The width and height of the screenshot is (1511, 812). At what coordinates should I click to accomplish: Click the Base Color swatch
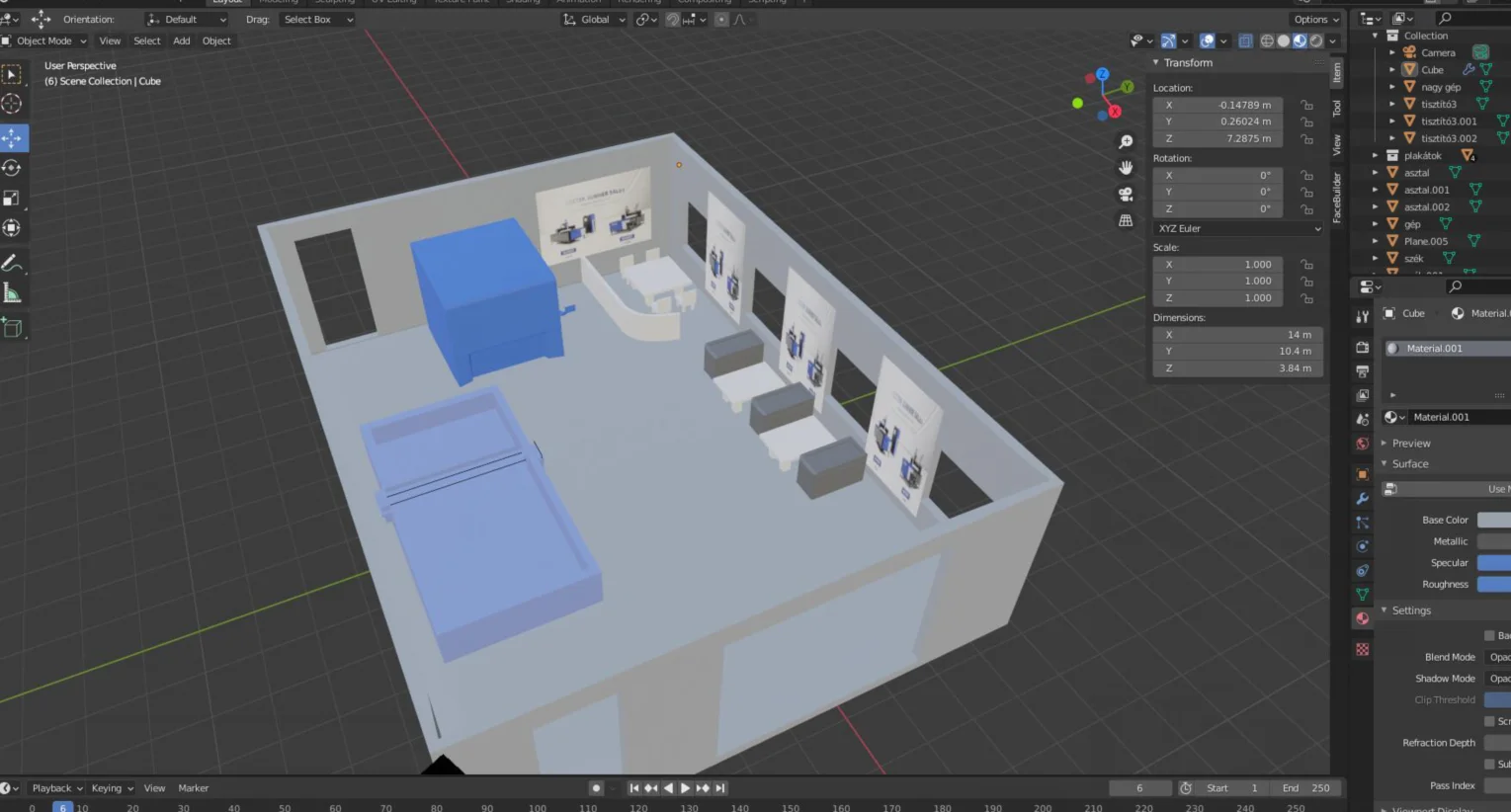tap(1494, 520)
